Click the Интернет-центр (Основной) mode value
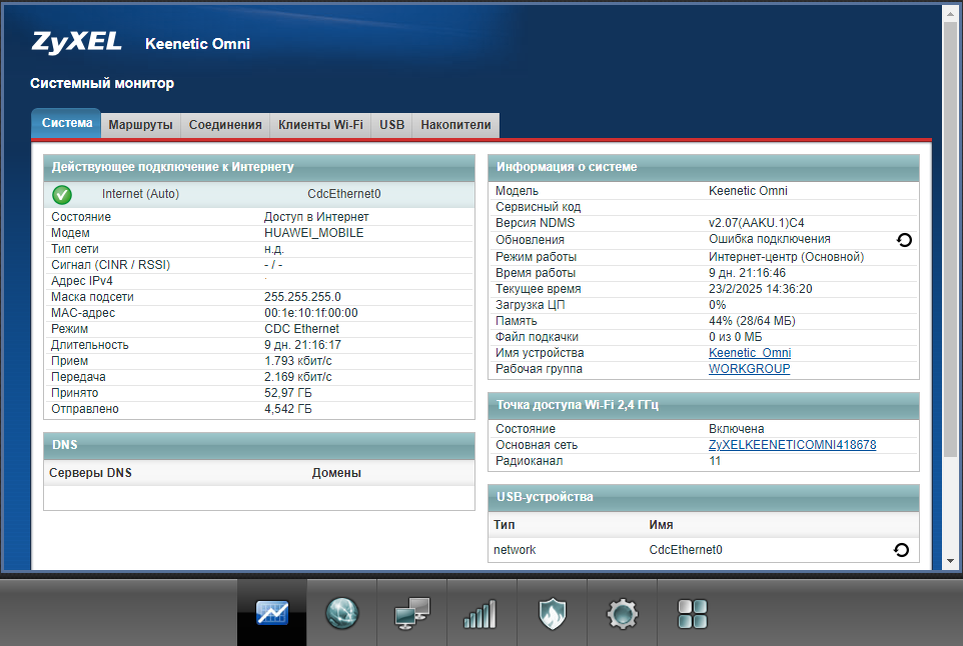The height and width of the screenshot is (646, 963). [x=786, y=257]
